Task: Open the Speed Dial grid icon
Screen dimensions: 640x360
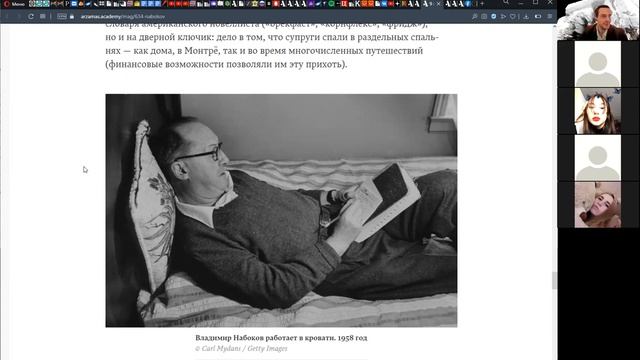Action: click(x=43, y=16)
